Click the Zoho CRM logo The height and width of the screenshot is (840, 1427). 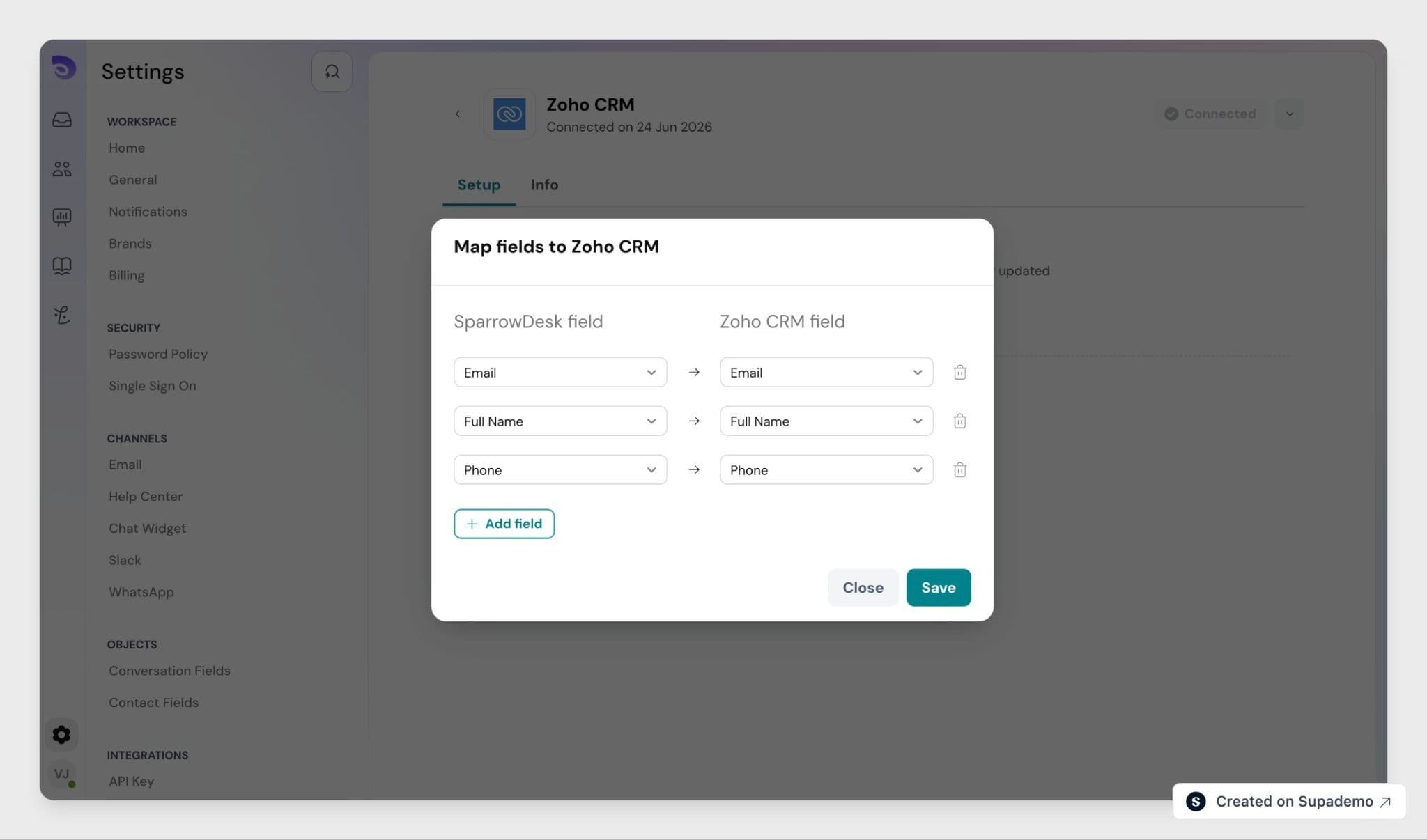coord(509,114)
